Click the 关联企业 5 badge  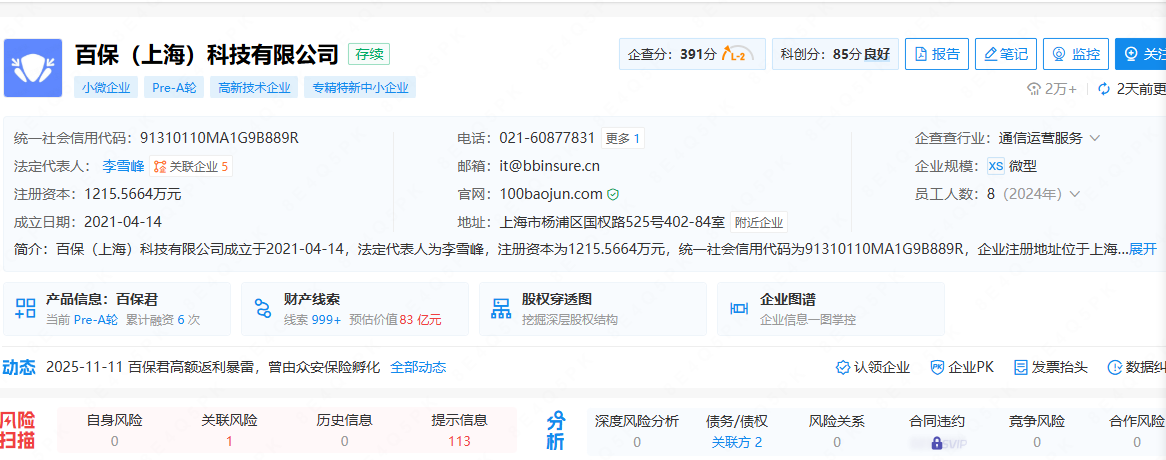click(191, 166)
